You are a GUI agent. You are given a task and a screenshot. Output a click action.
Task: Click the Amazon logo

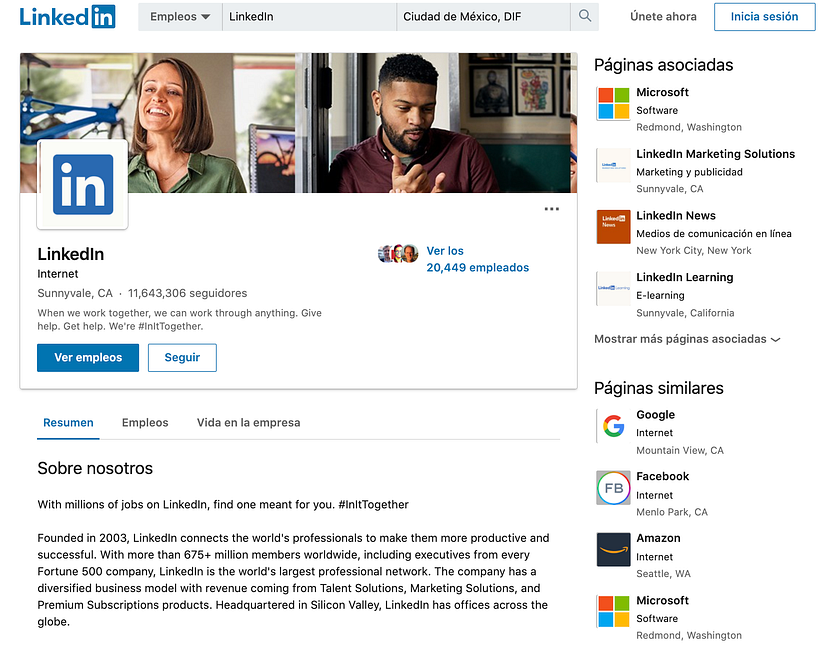tap(613, 549)
